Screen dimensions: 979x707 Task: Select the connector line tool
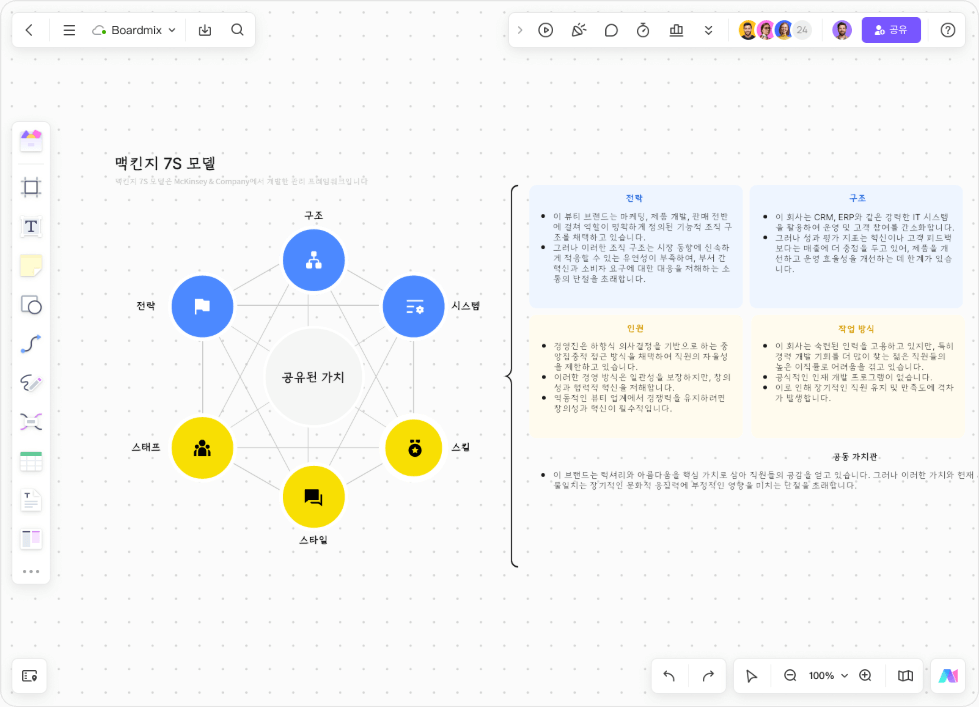31,344
